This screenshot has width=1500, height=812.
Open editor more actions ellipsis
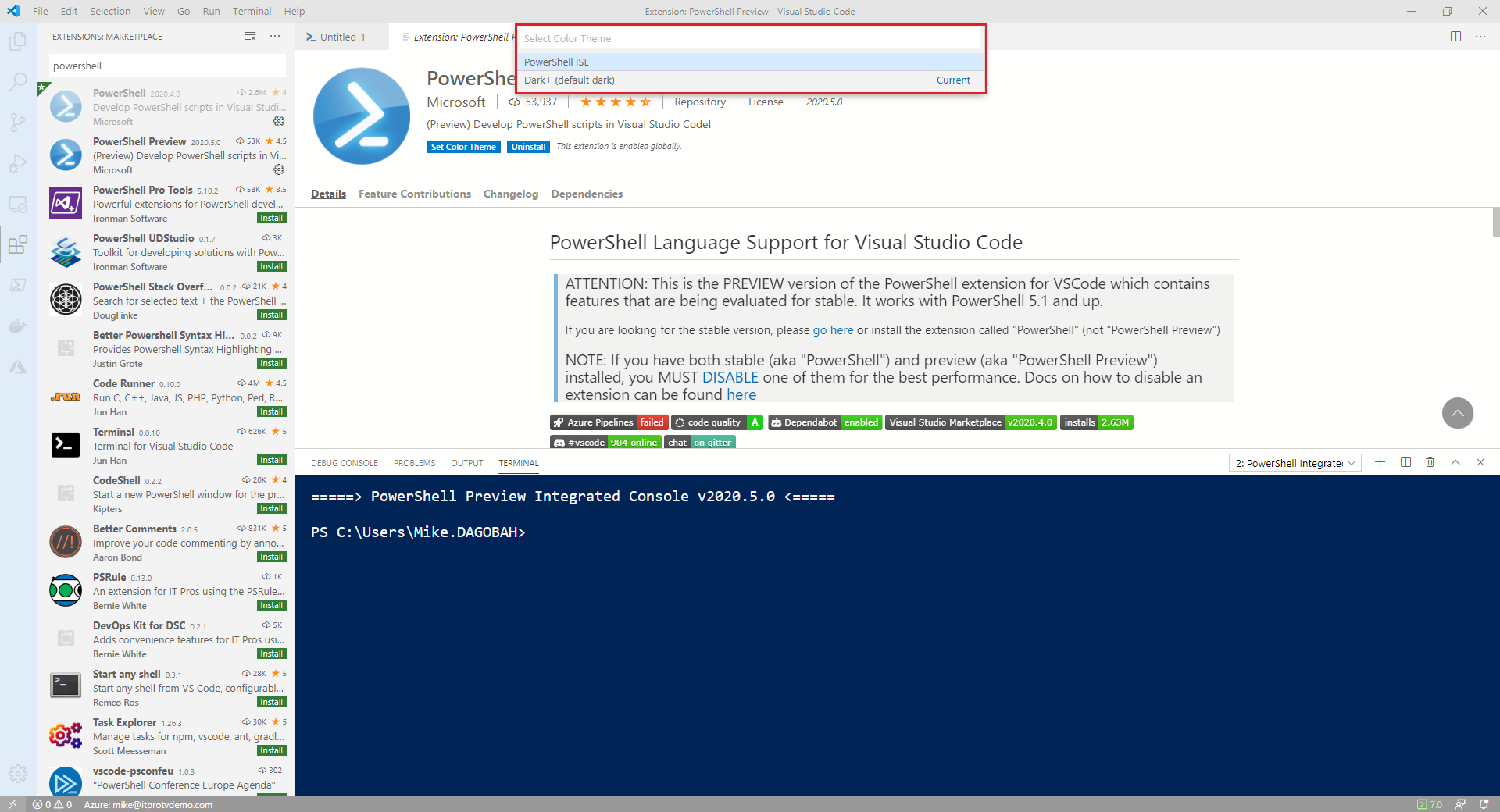tap(1480, 37)
